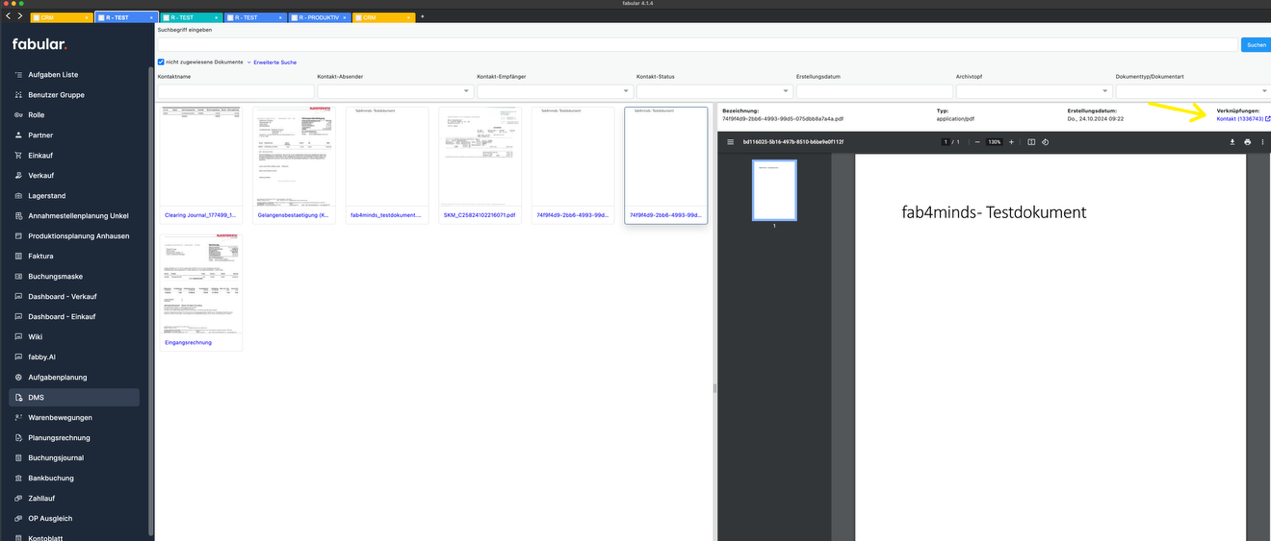Navigate forward with the right arrow
Viewport: 1271px width, 541px height.
[x=19, y=16]
